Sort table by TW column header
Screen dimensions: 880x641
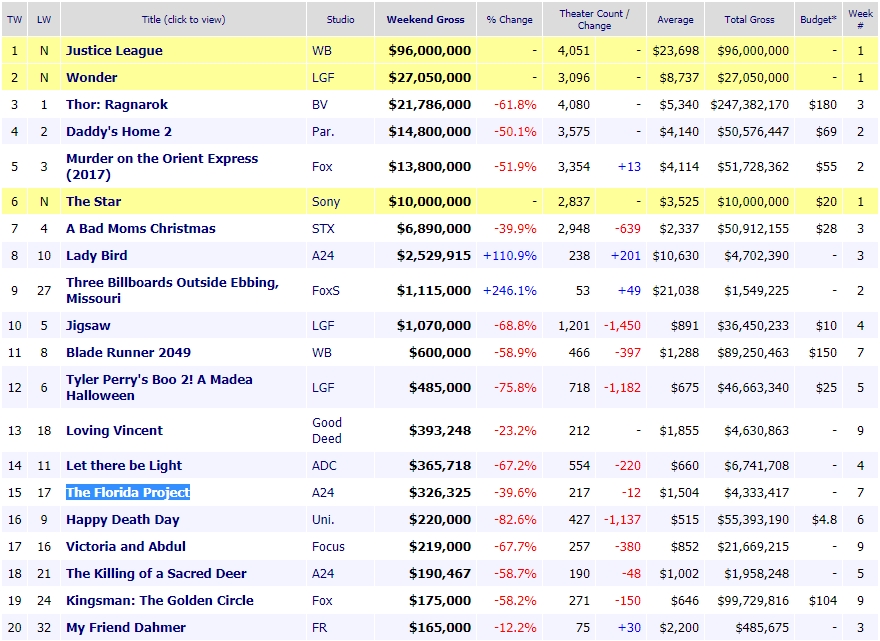15,20
